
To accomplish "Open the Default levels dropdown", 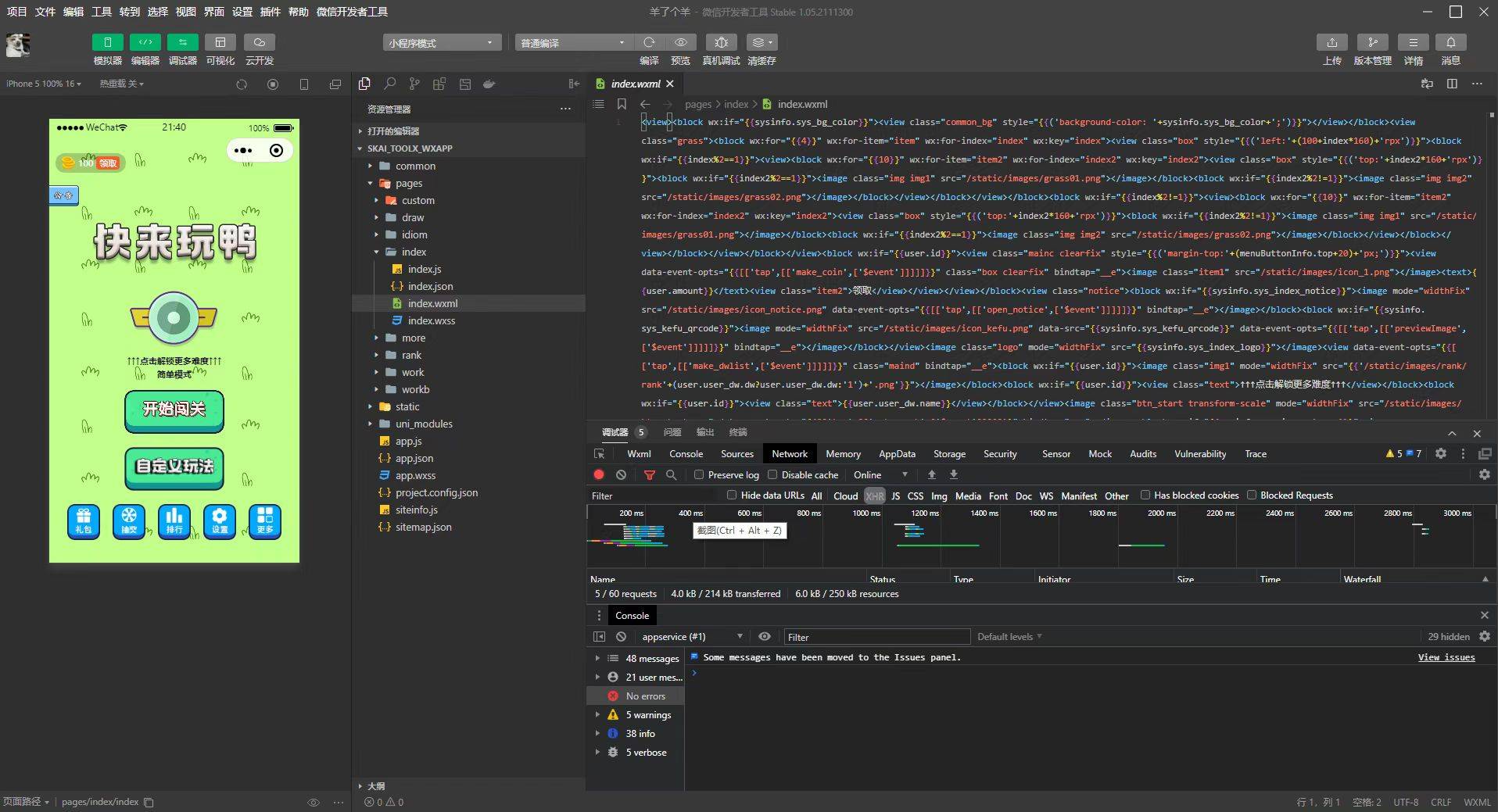I will (1009, 636).
